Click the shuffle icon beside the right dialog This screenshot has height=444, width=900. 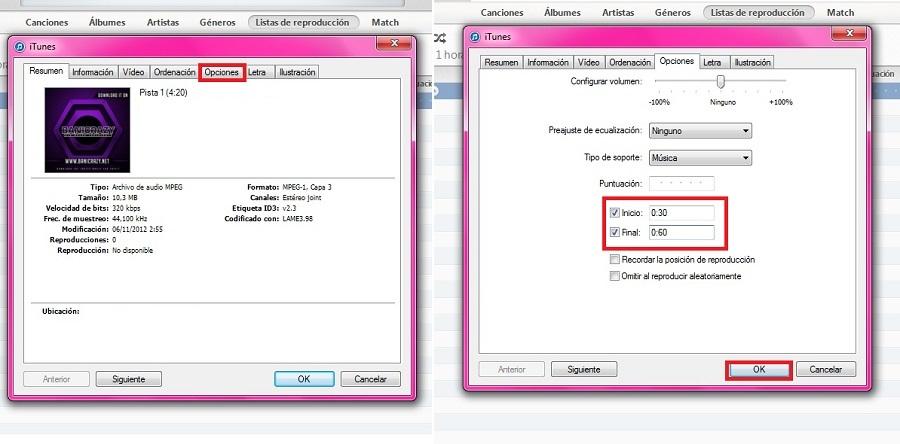coord(441,38)
